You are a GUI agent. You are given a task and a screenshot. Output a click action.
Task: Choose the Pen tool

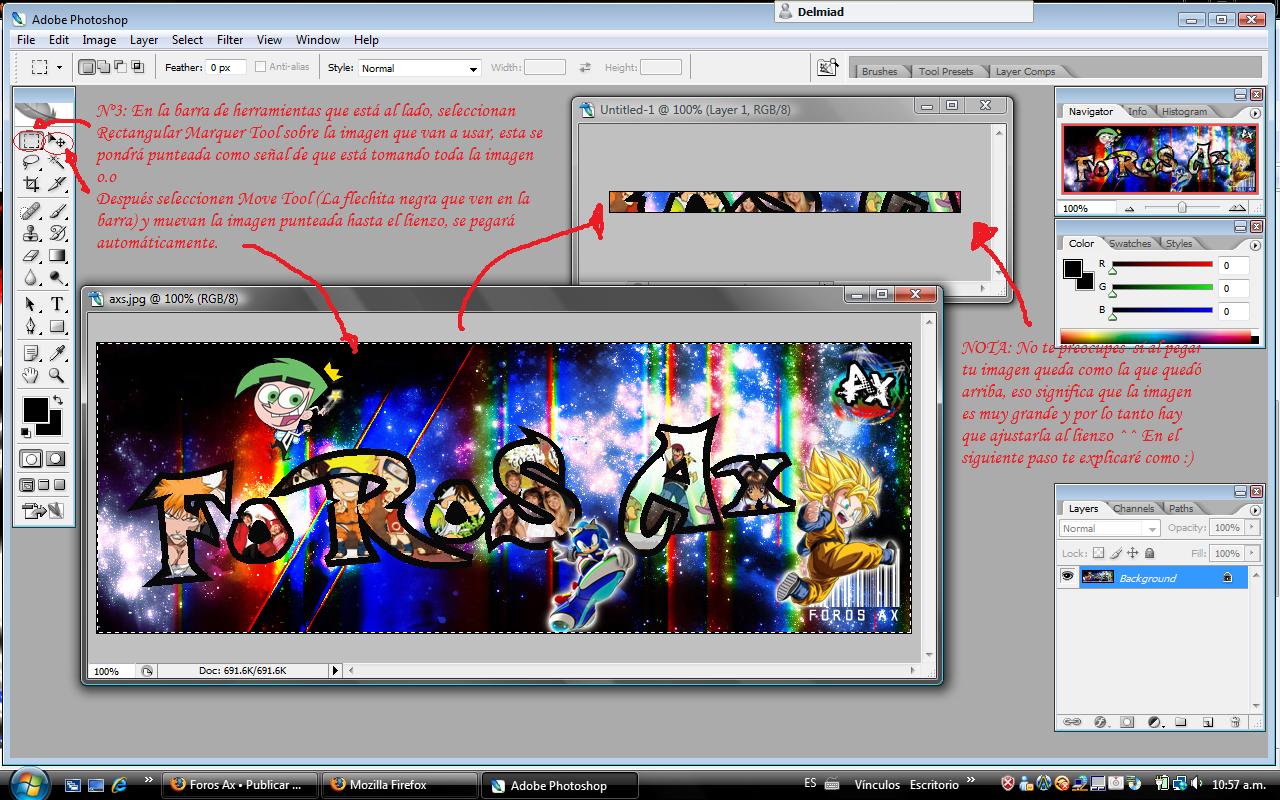pos(31,326)
